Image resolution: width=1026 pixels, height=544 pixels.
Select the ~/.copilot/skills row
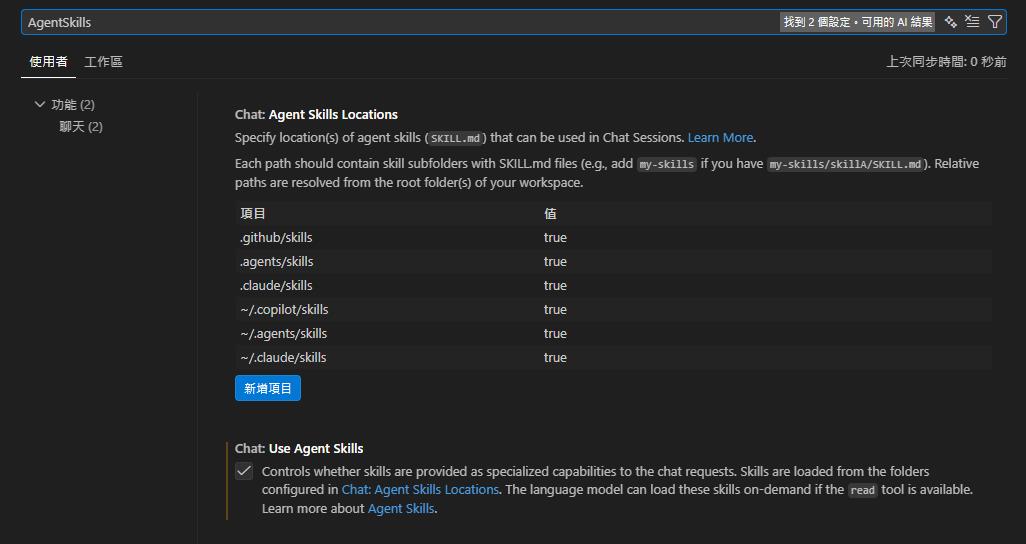click(612, 310)
